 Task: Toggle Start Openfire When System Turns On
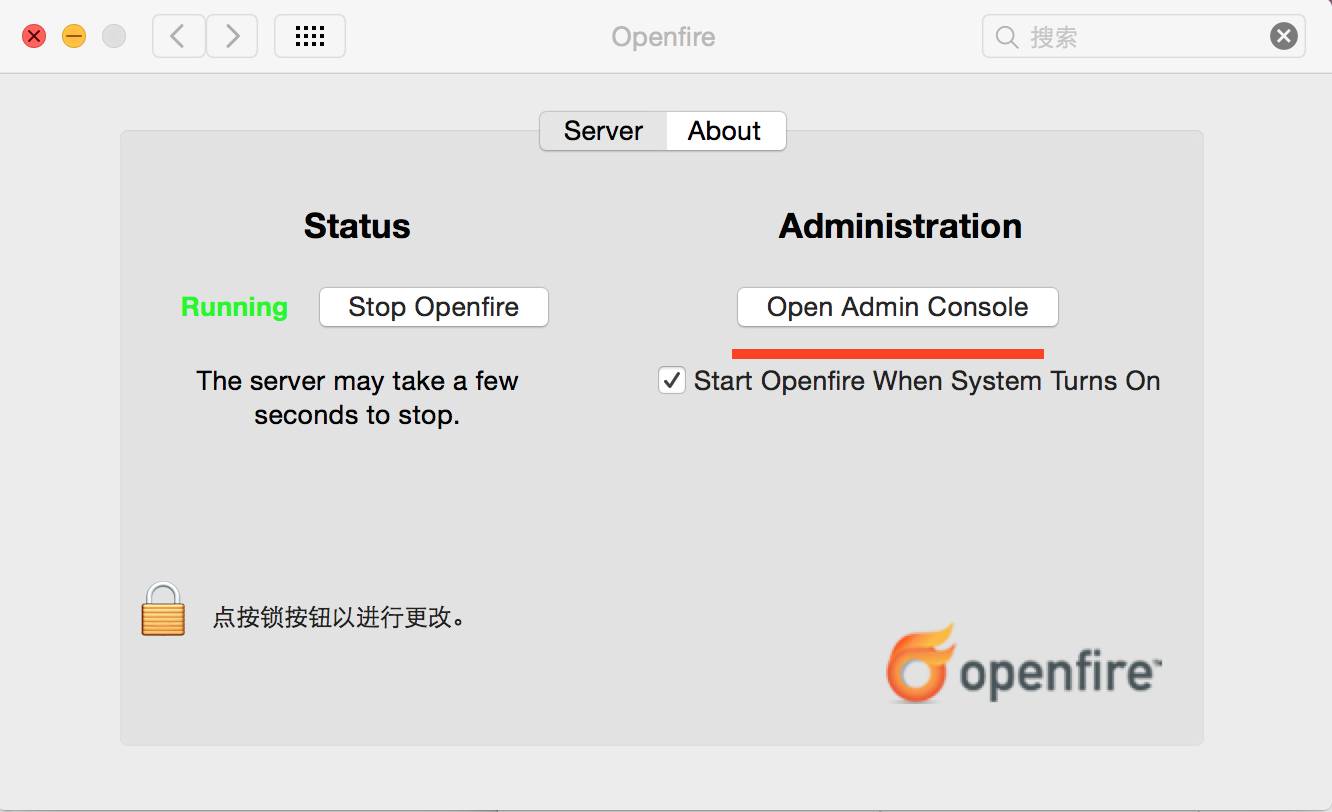(672, 381)
